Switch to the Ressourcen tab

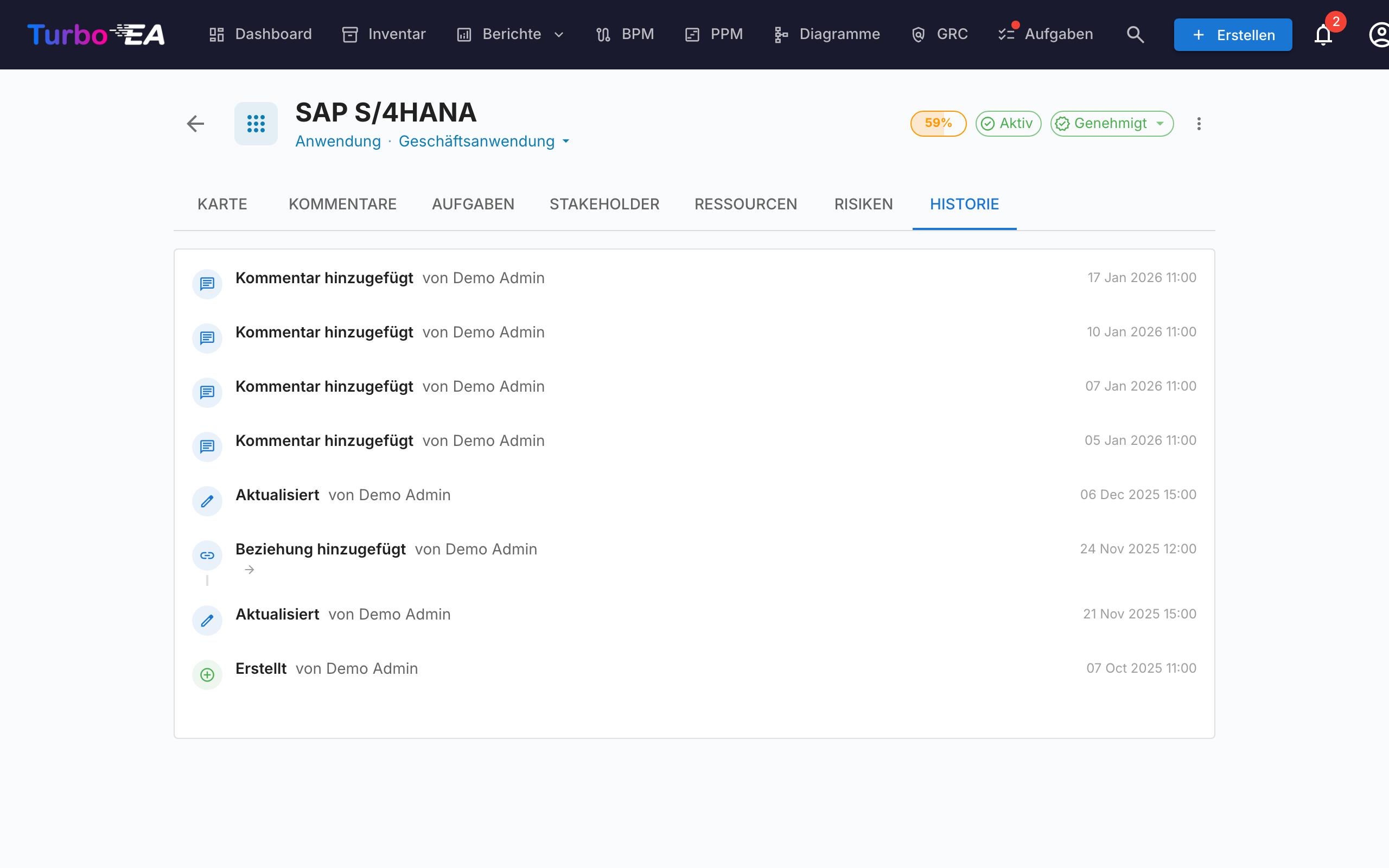click(746, 205)
